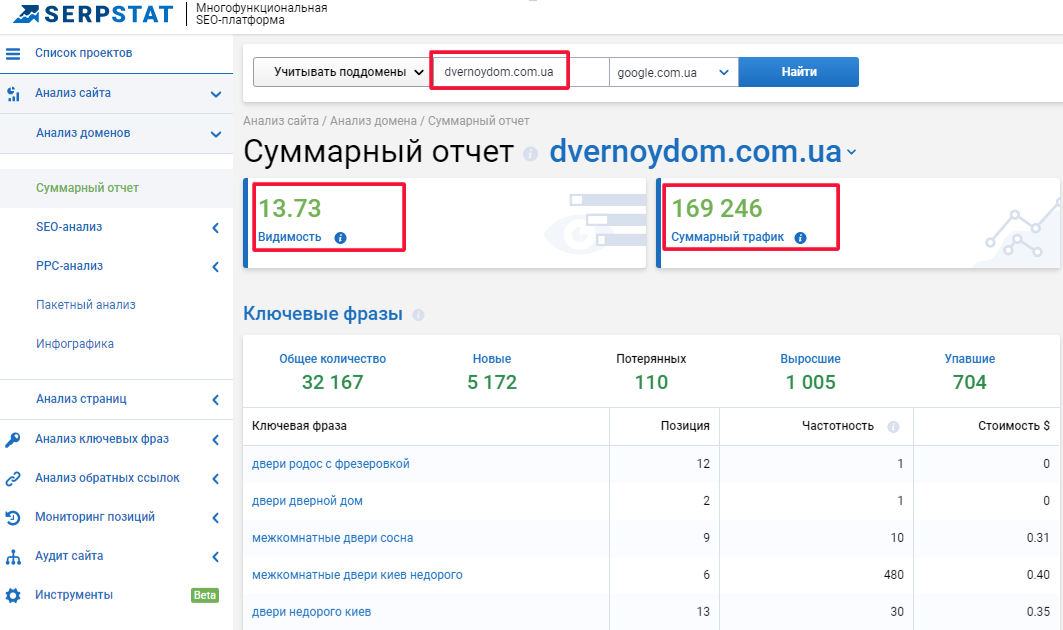Click the Анализ сайта chart icon

point(13,94)
